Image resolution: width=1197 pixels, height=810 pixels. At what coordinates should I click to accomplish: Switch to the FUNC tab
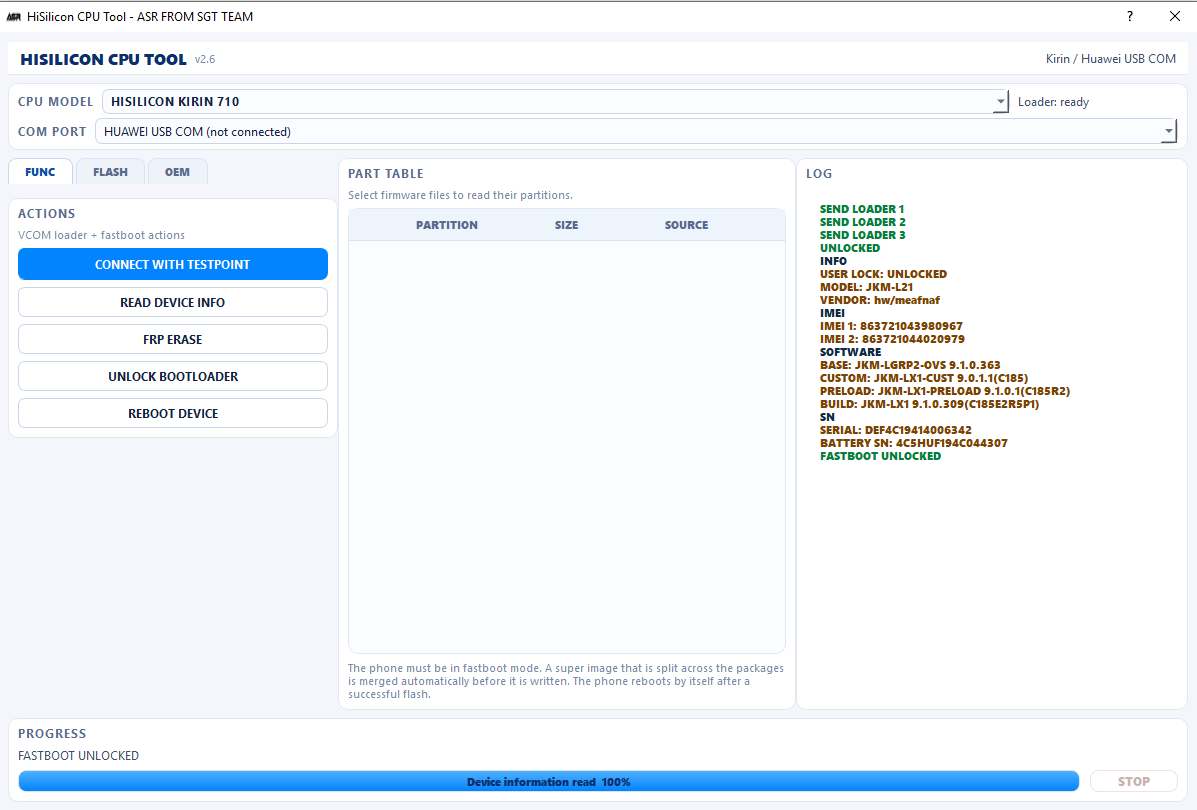pyautogui.click(x=40, y=172)
